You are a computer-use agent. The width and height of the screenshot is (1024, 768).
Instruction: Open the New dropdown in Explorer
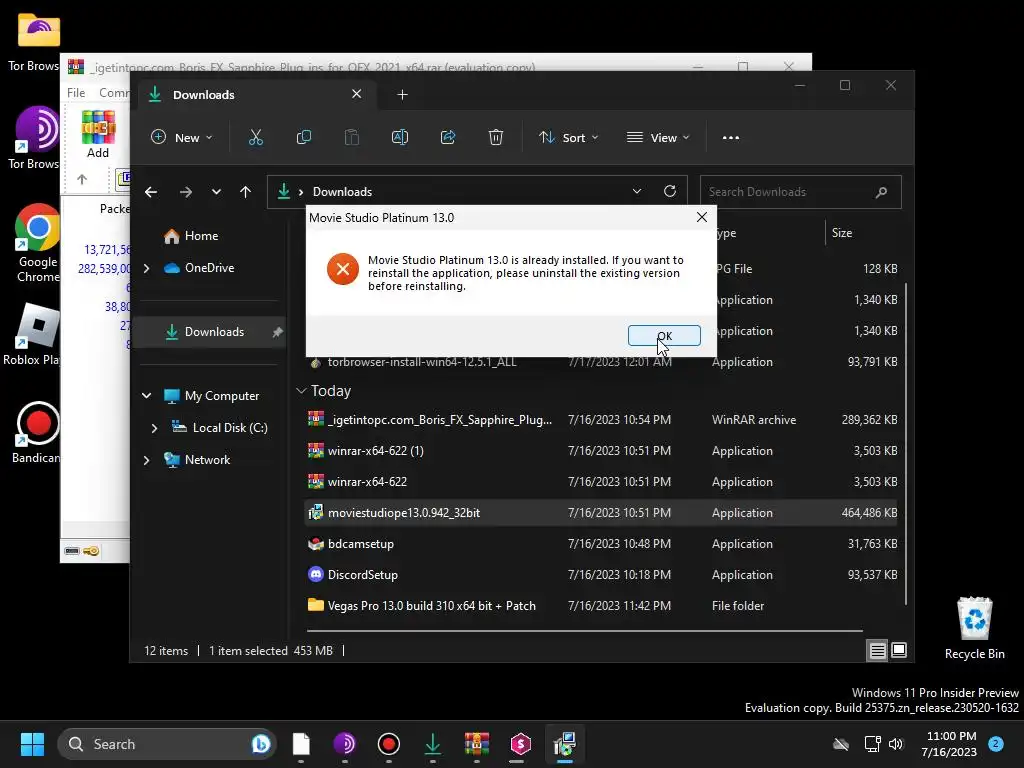tap(182, 137)
